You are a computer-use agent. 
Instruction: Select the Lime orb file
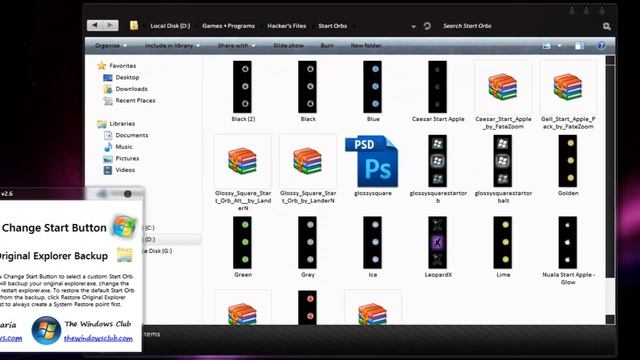click(503, 247)
